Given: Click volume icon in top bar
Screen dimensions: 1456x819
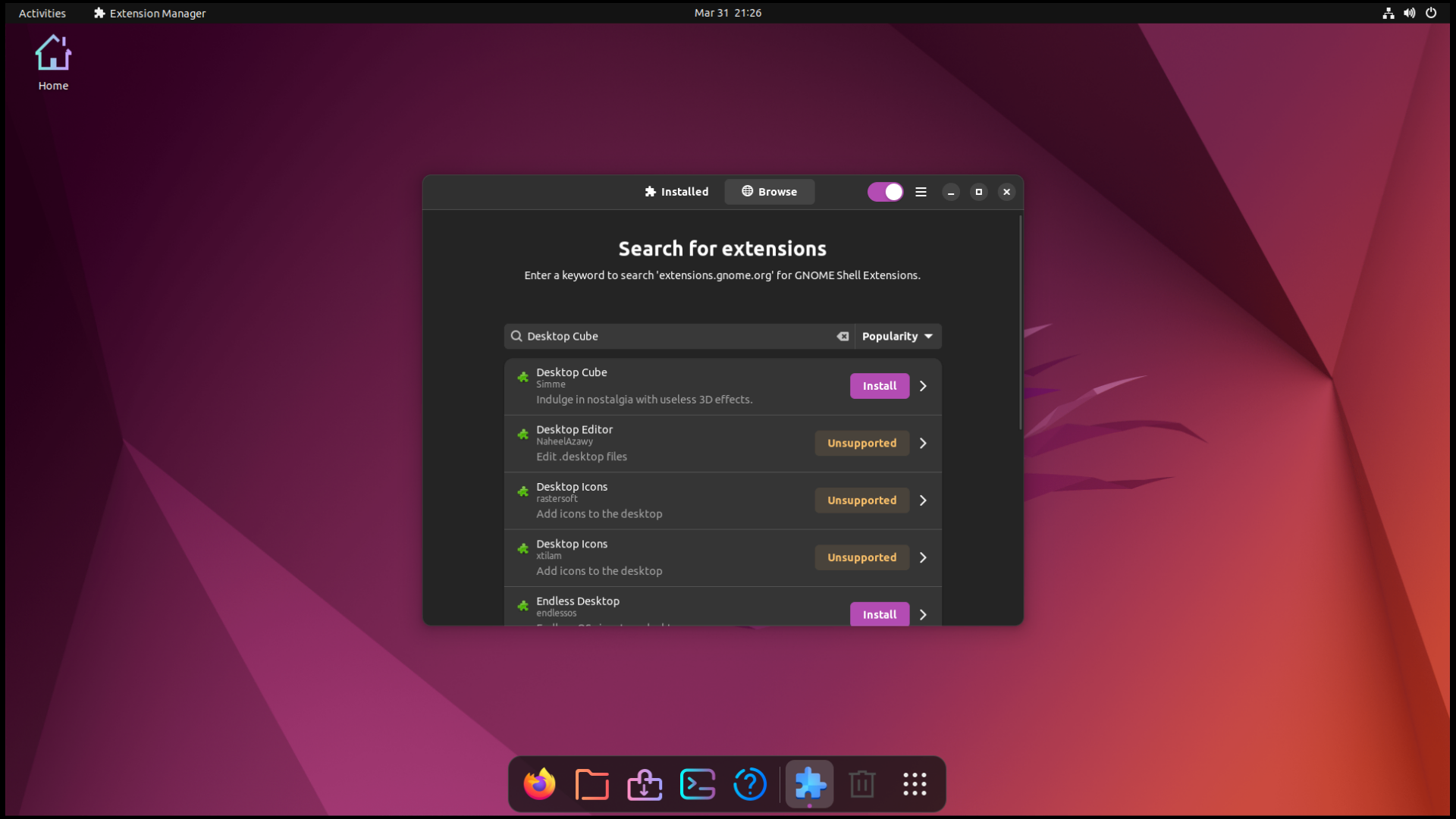Looking at the screenshot, I should [x=1410, y=13].
